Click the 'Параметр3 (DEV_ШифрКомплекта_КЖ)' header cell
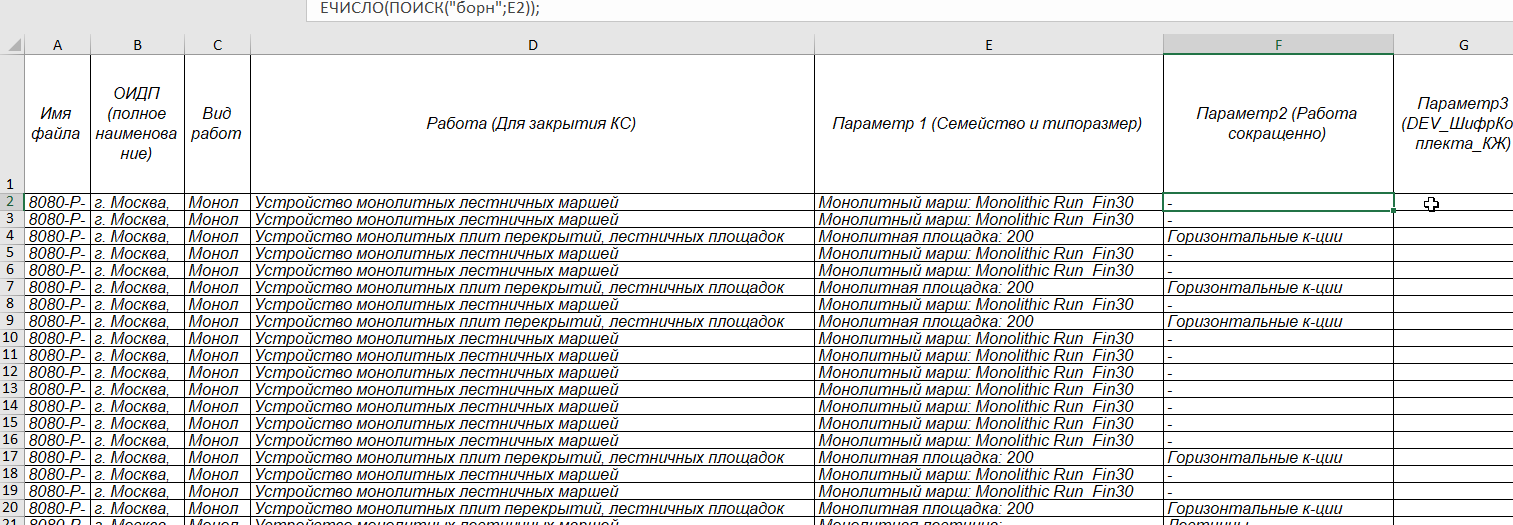1513x525 pixels. (1453, 124)
